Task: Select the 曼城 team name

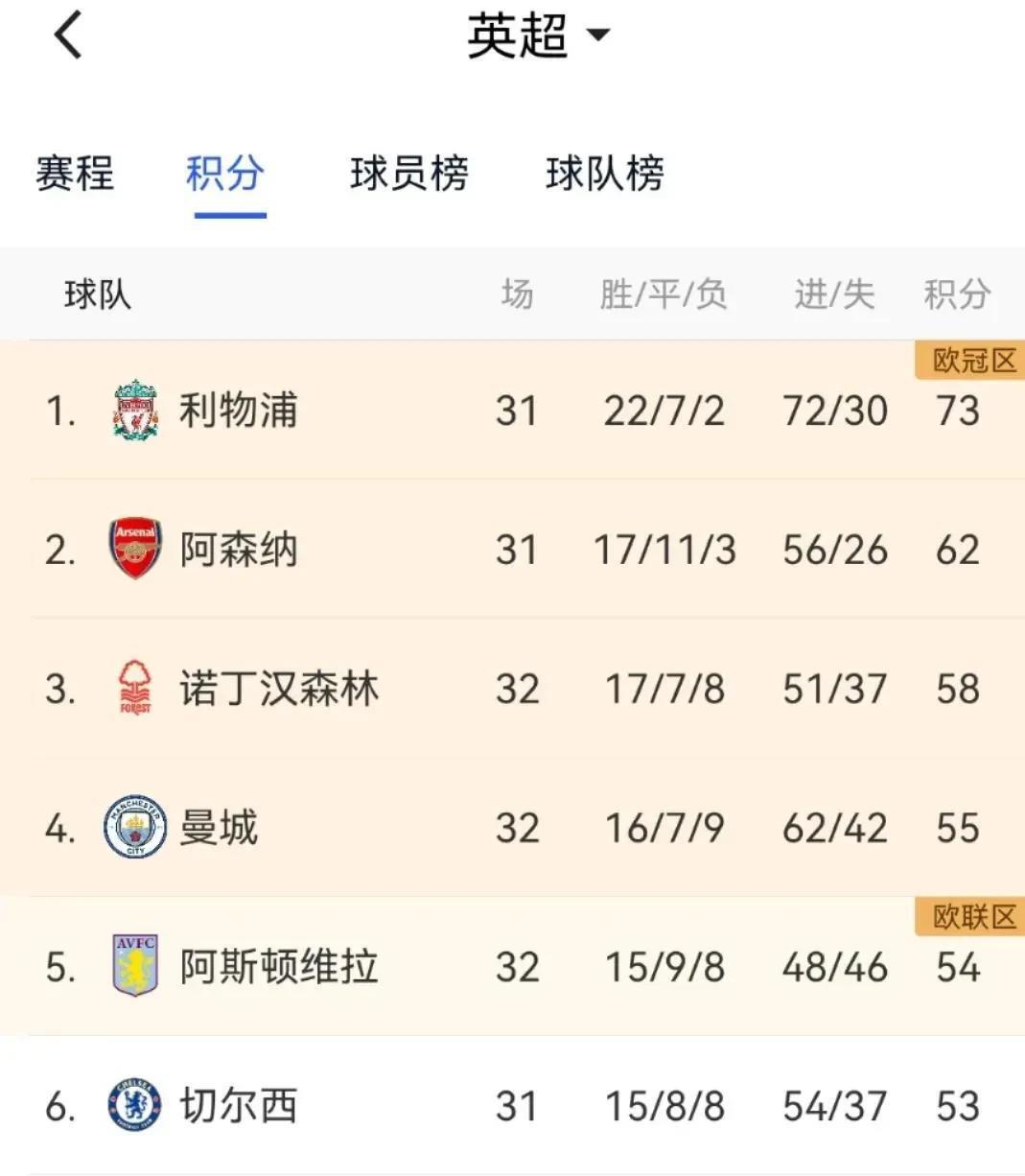Action: click(x=219, y=827)
